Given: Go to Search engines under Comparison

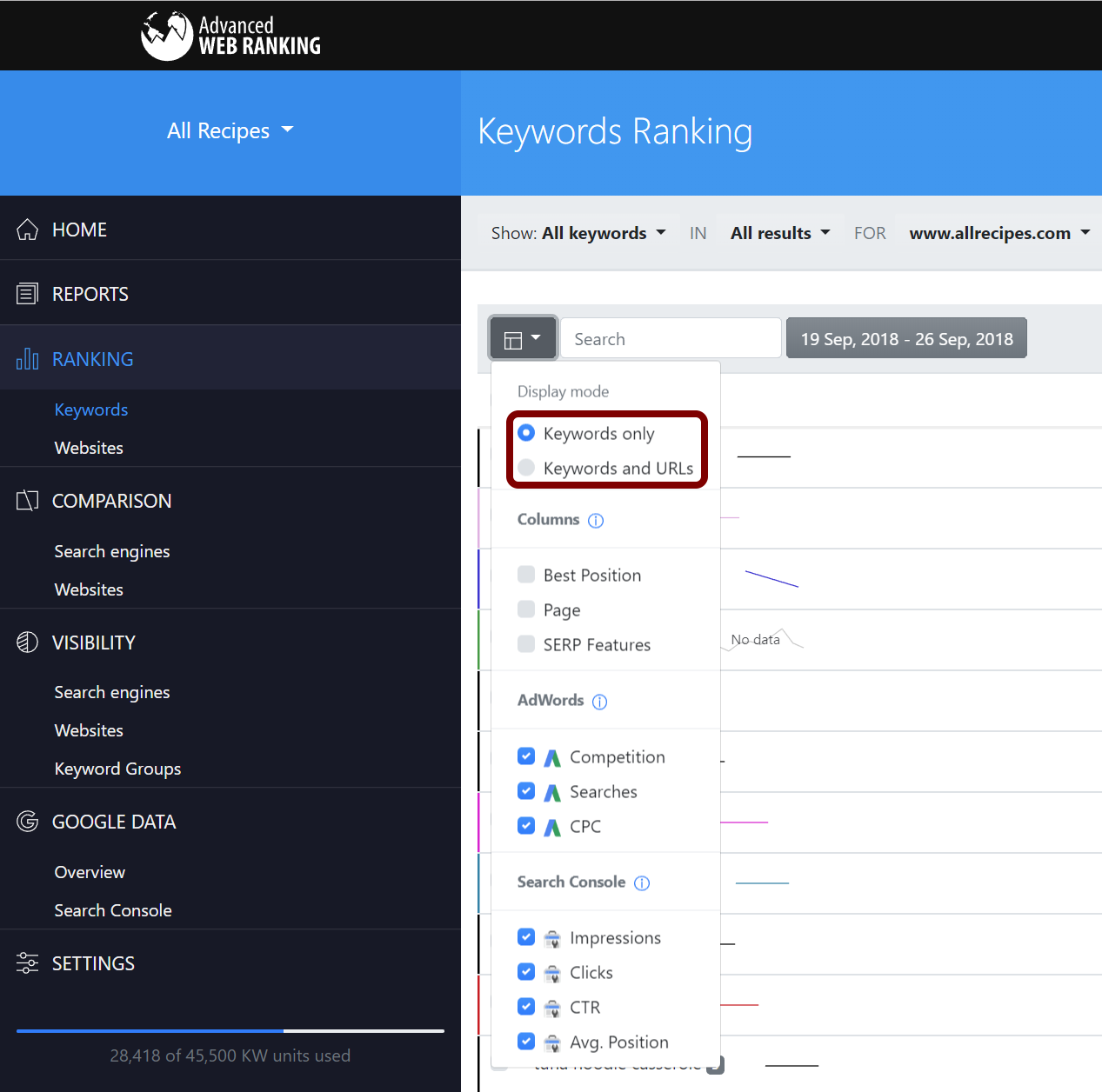Looking at the screenshot, I should click(x=112, y=551).
